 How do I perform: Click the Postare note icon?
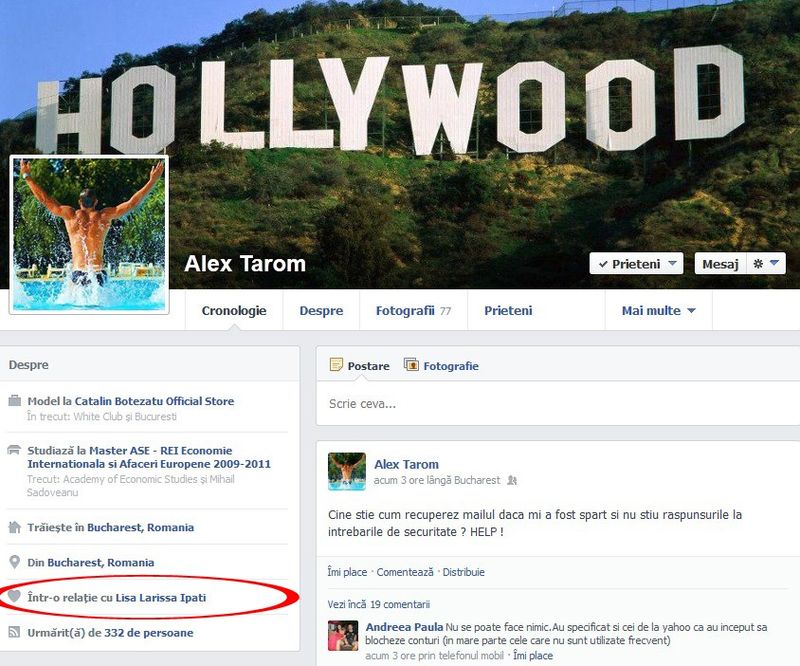(x=336, y=364)
